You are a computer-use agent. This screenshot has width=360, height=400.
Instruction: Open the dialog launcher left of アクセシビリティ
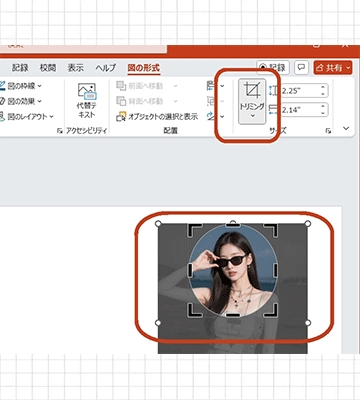(x=60, y=131)
